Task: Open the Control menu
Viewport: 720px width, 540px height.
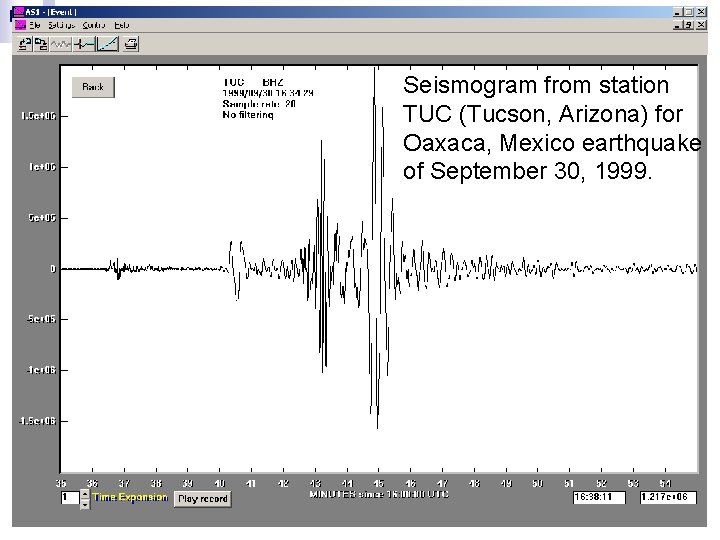Action: point(94,25)
